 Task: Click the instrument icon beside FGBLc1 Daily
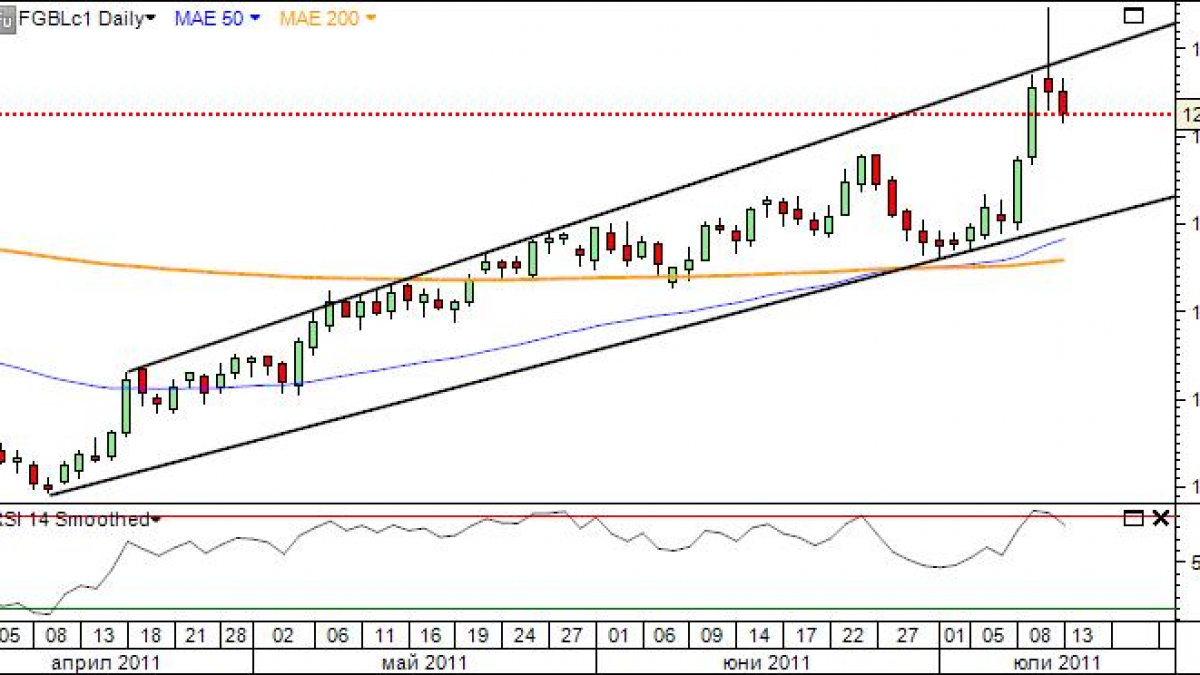tap(5, 18)
